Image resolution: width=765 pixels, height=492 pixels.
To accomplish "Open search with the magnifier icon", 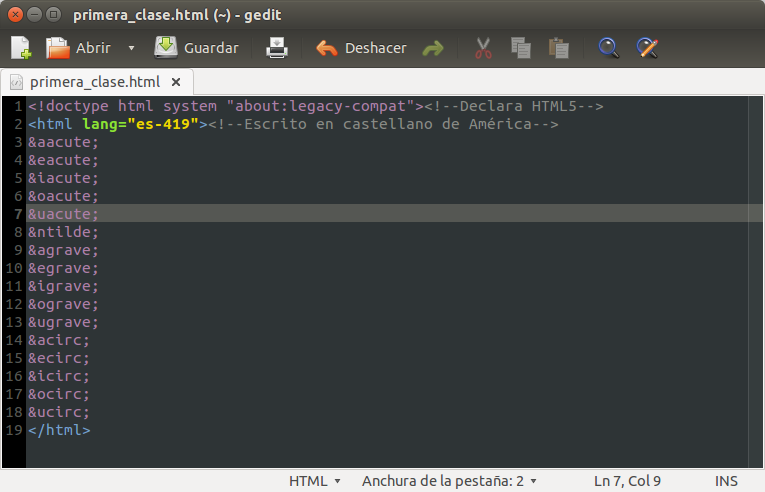I will [608, 48].
